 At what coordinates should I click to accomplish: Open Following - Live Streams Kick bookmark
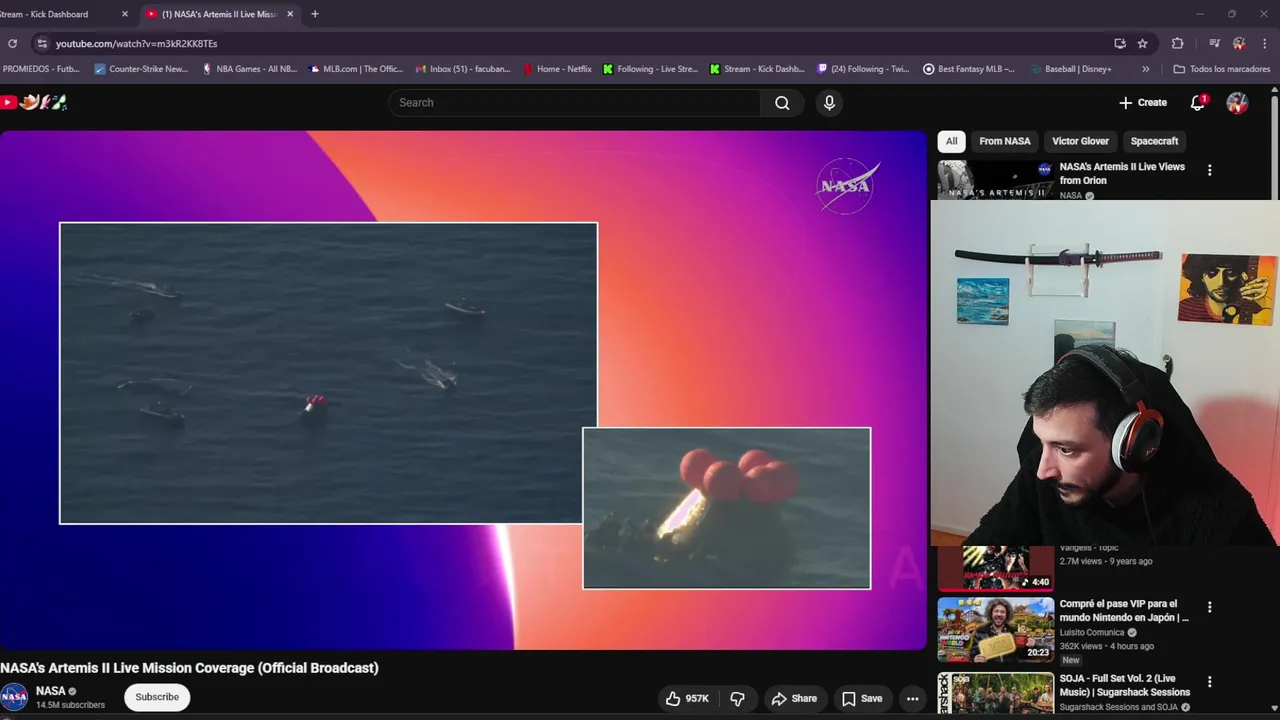pyautogui.click(x=650, y=69)
